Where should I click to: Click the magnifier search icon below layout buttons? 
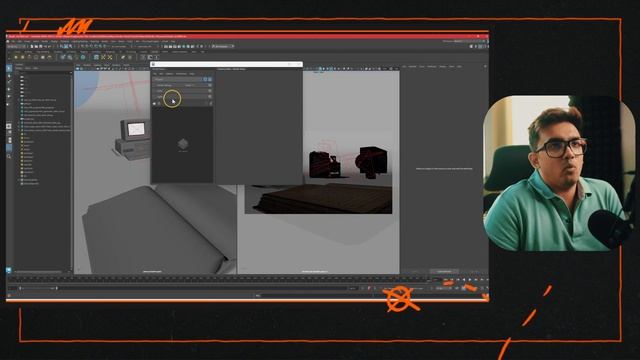(9, 156)
